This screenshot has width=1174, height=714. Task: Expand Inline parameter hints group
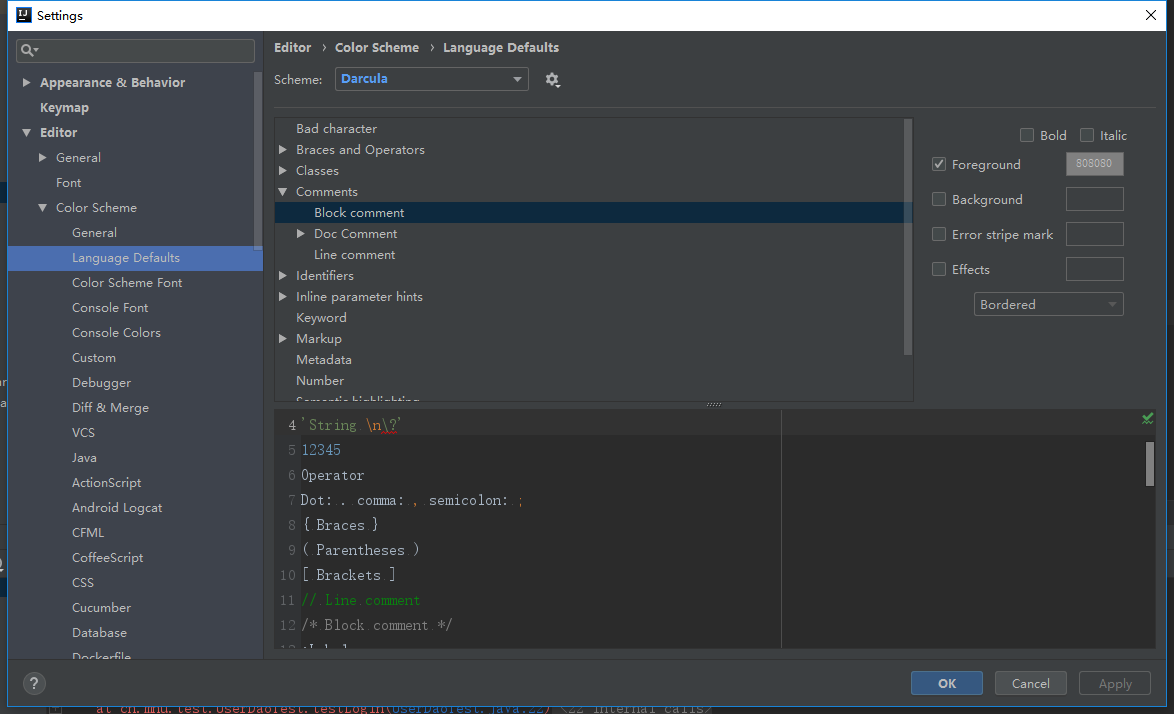click(x=283, y=296)
